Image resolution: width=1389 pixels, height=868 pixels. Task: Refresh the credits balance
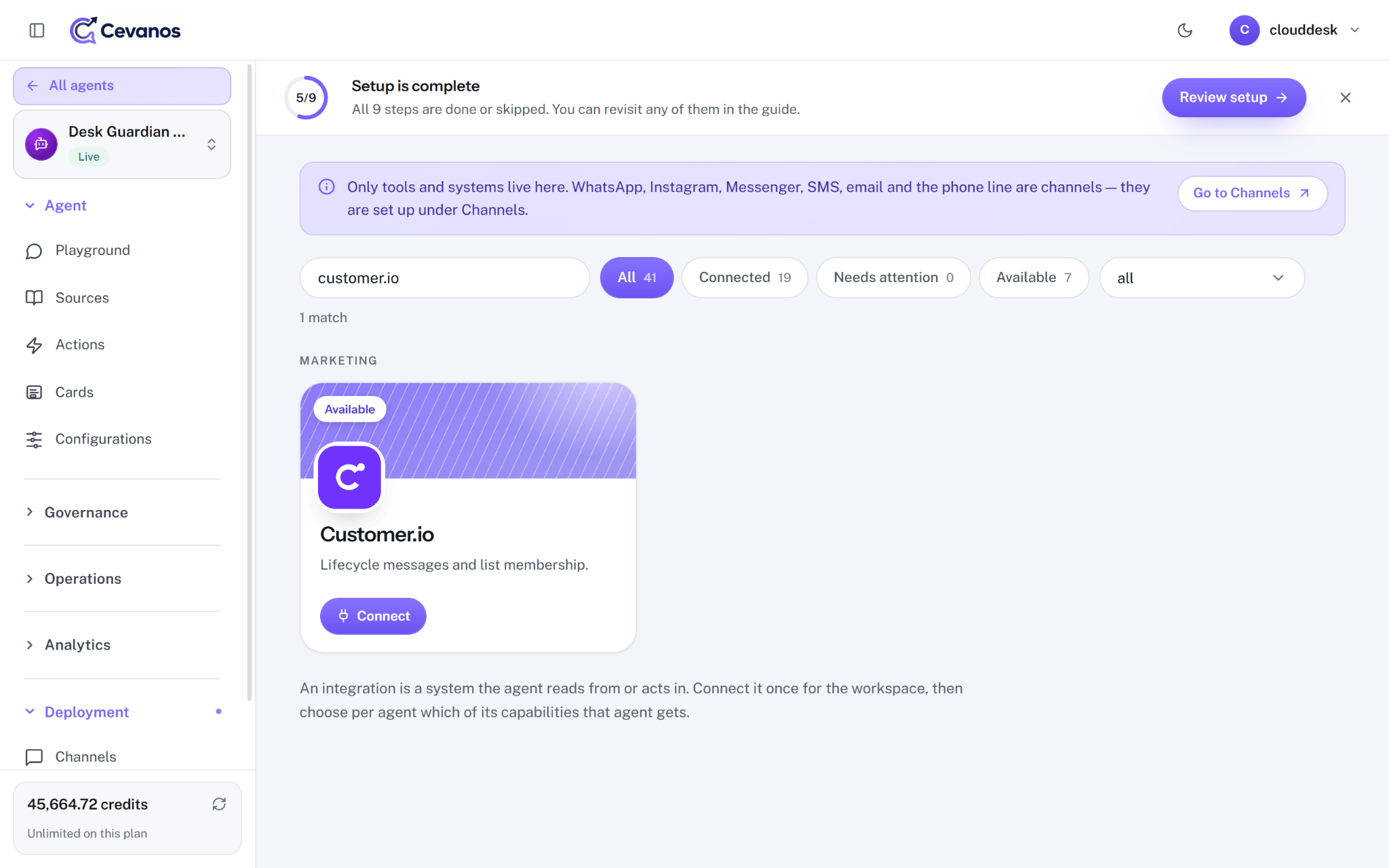point(218,804)
